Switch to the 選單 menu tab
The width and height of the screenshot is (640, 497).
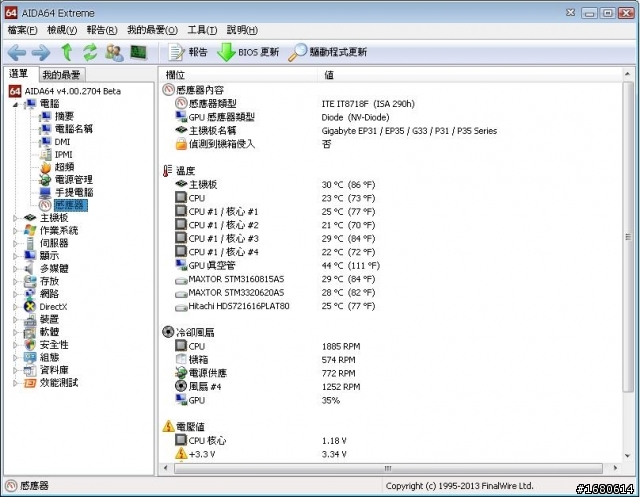click(x=19, y=73)
